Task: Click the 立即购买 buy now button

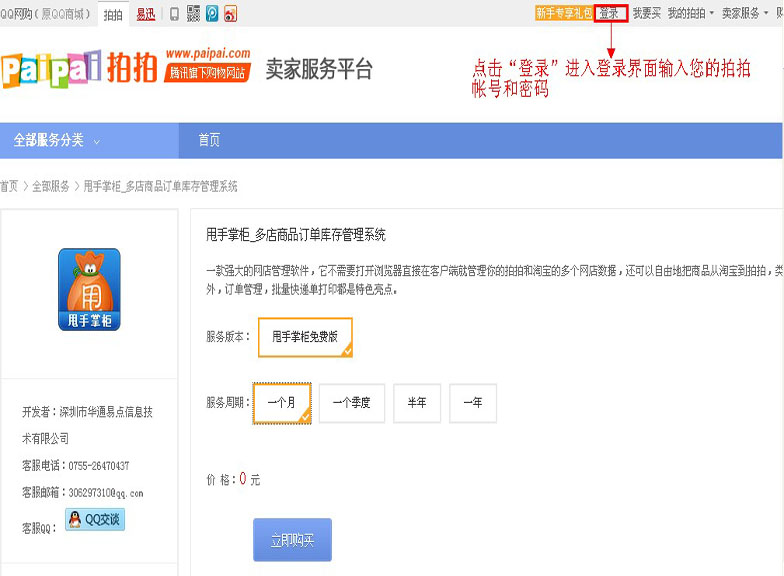Action: (292, 540)
